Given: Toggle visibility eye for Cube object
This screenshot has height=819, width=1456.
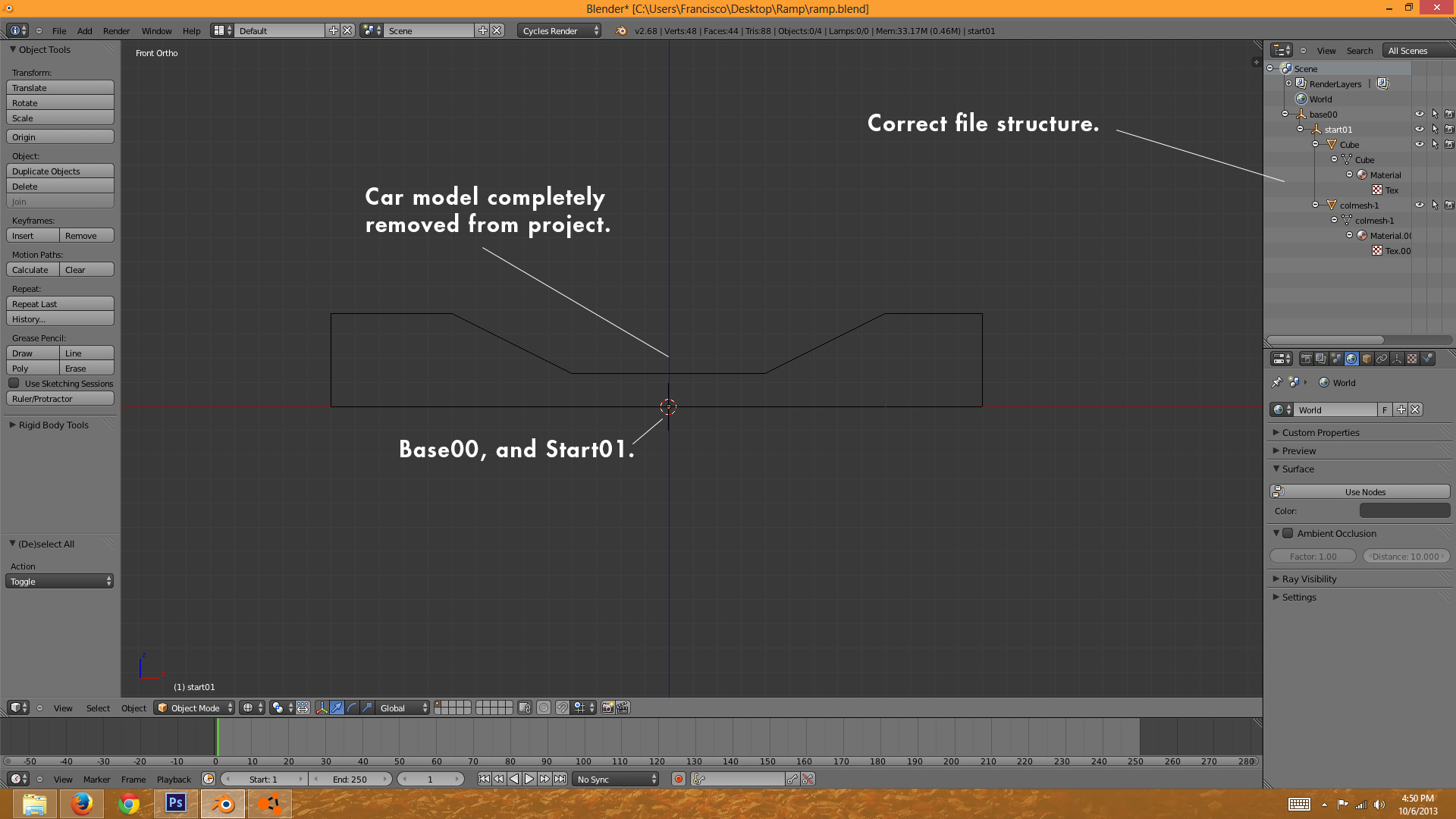Looking at the screenshot, I should (x=1419, y=144).
